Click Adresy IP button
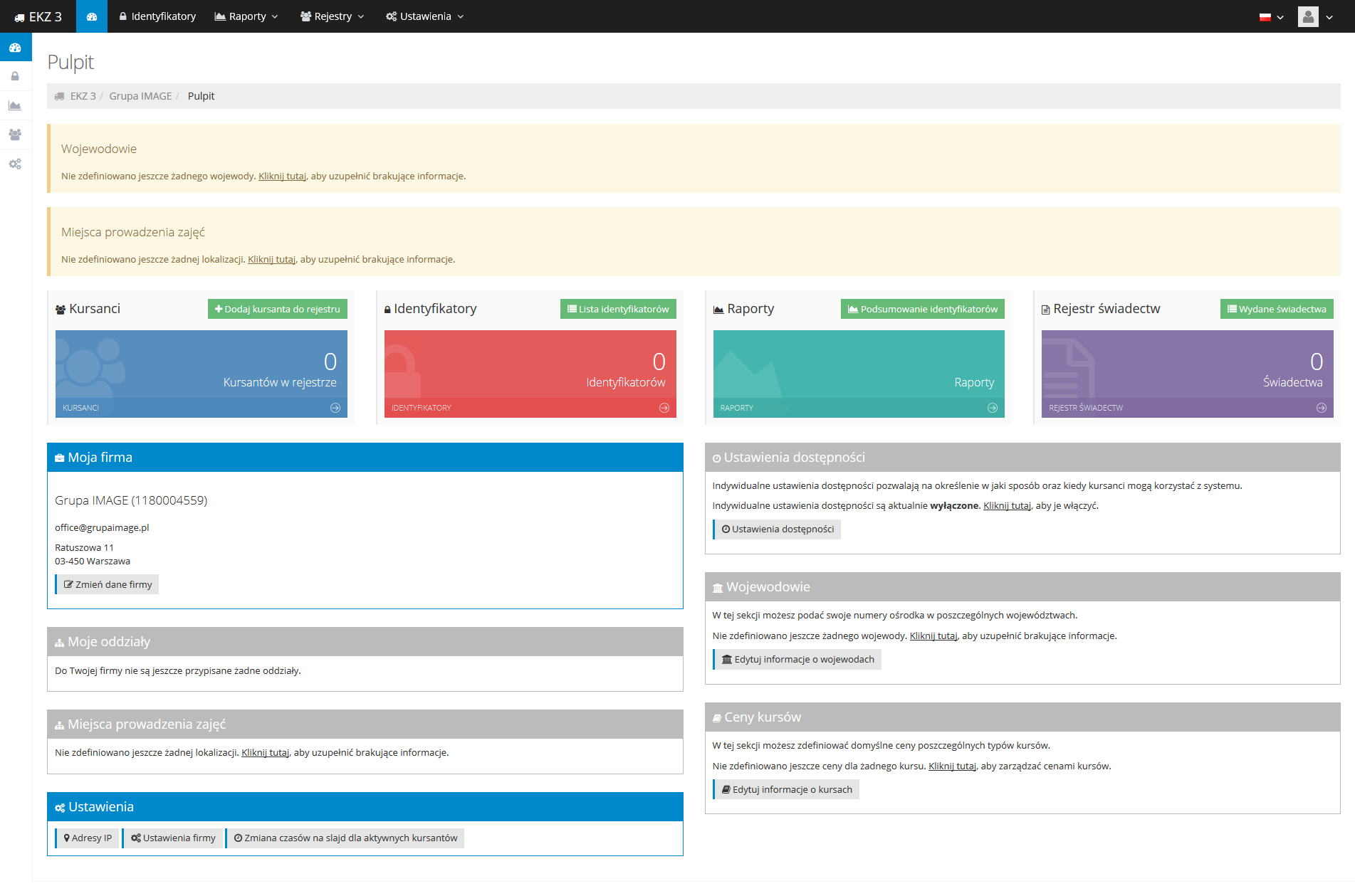Image resolution: width=1355 pixels, height=896 pixels. pos(87,838)
